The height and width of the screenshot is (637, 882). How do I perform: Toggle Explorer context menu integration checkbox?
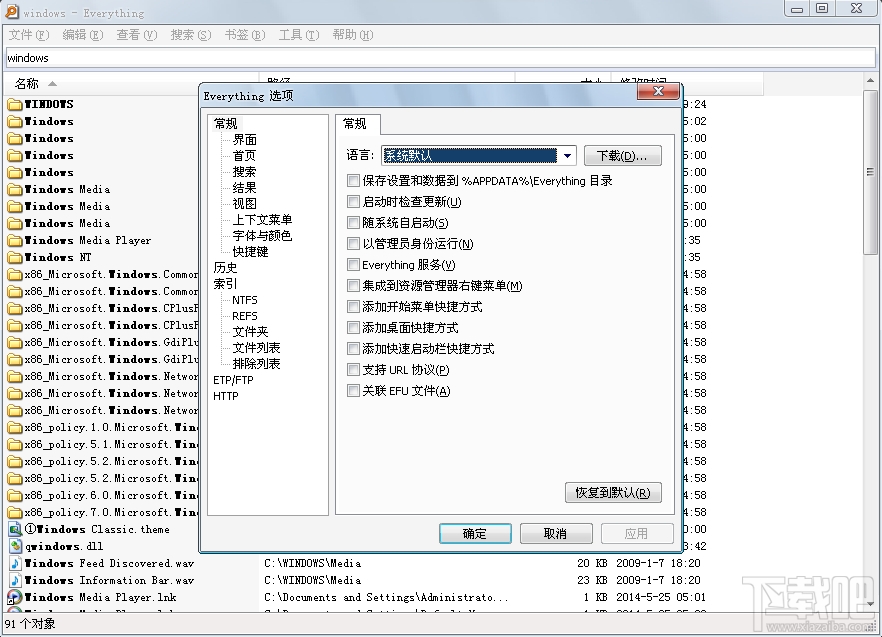[x=353, y=286]
